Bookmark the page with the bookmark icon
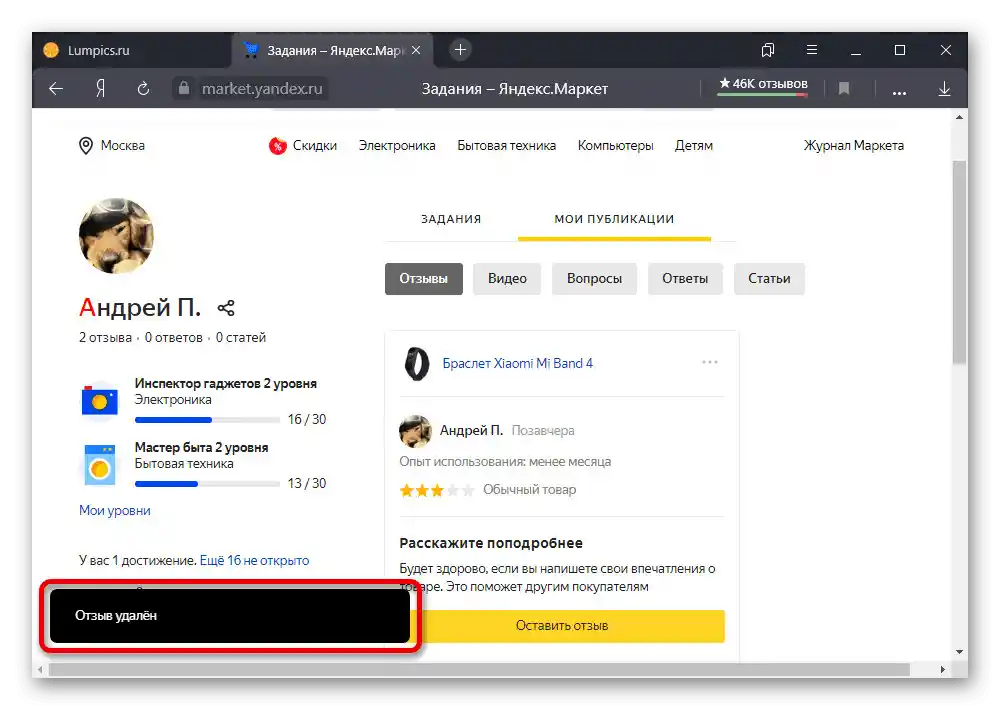This screenshot has width=1000, height=710. click(x=844, y=89)
